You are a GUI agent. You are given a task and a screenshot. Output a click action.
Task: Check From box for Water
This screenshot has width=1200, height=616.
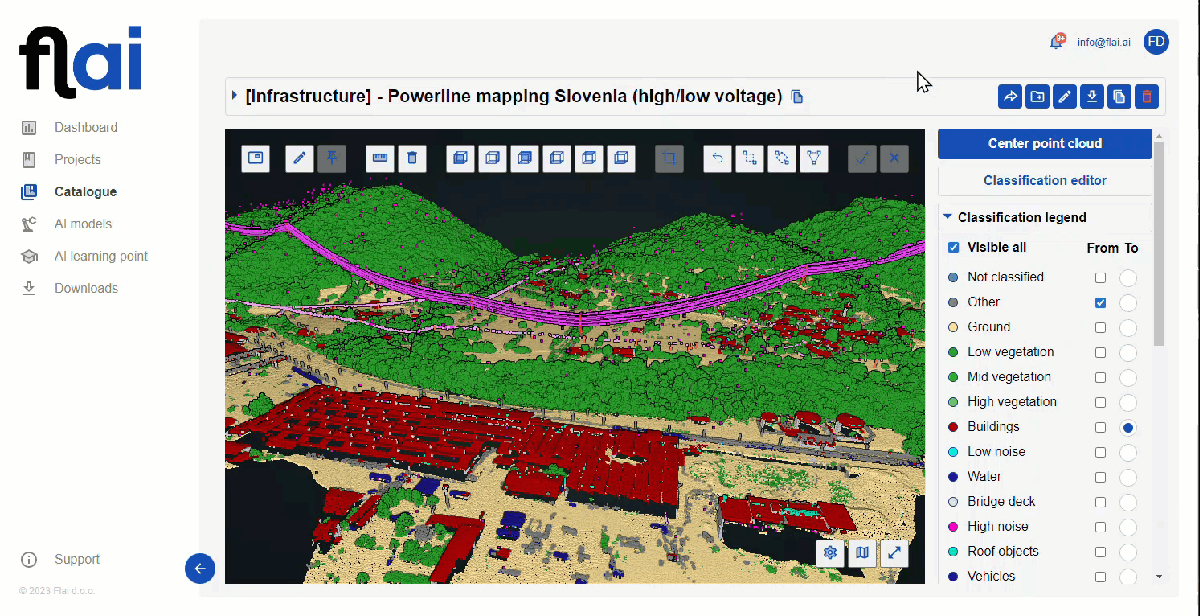(x=1100, y=477)
